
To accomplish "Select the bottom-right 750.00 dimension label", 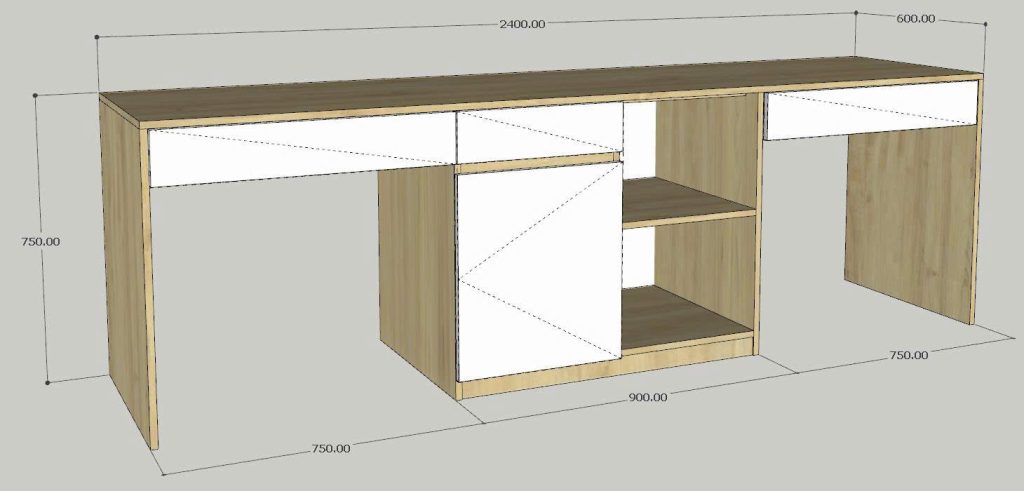I will pyautogui.click(x=907, y=355).
